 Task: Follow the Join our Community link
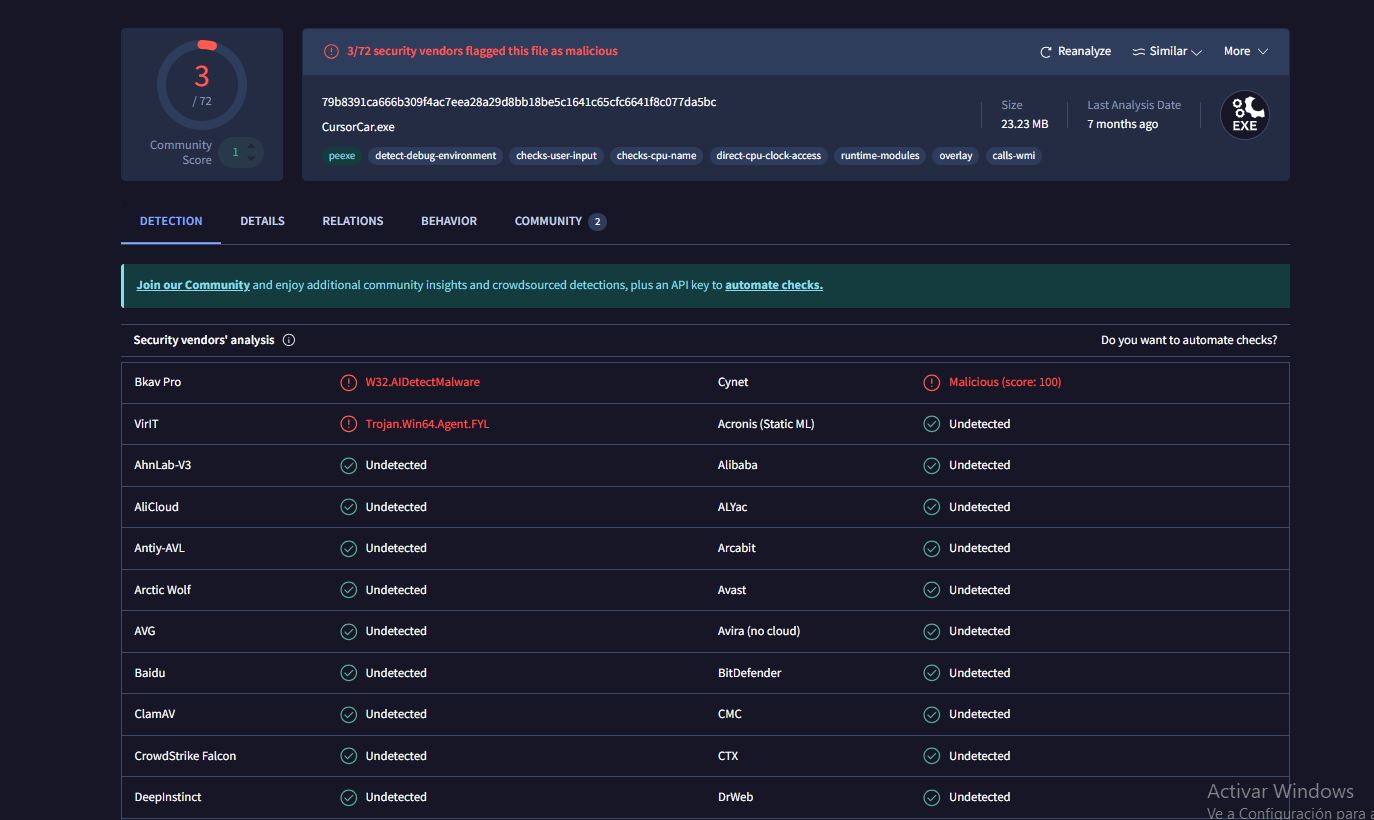coord(193,285)
